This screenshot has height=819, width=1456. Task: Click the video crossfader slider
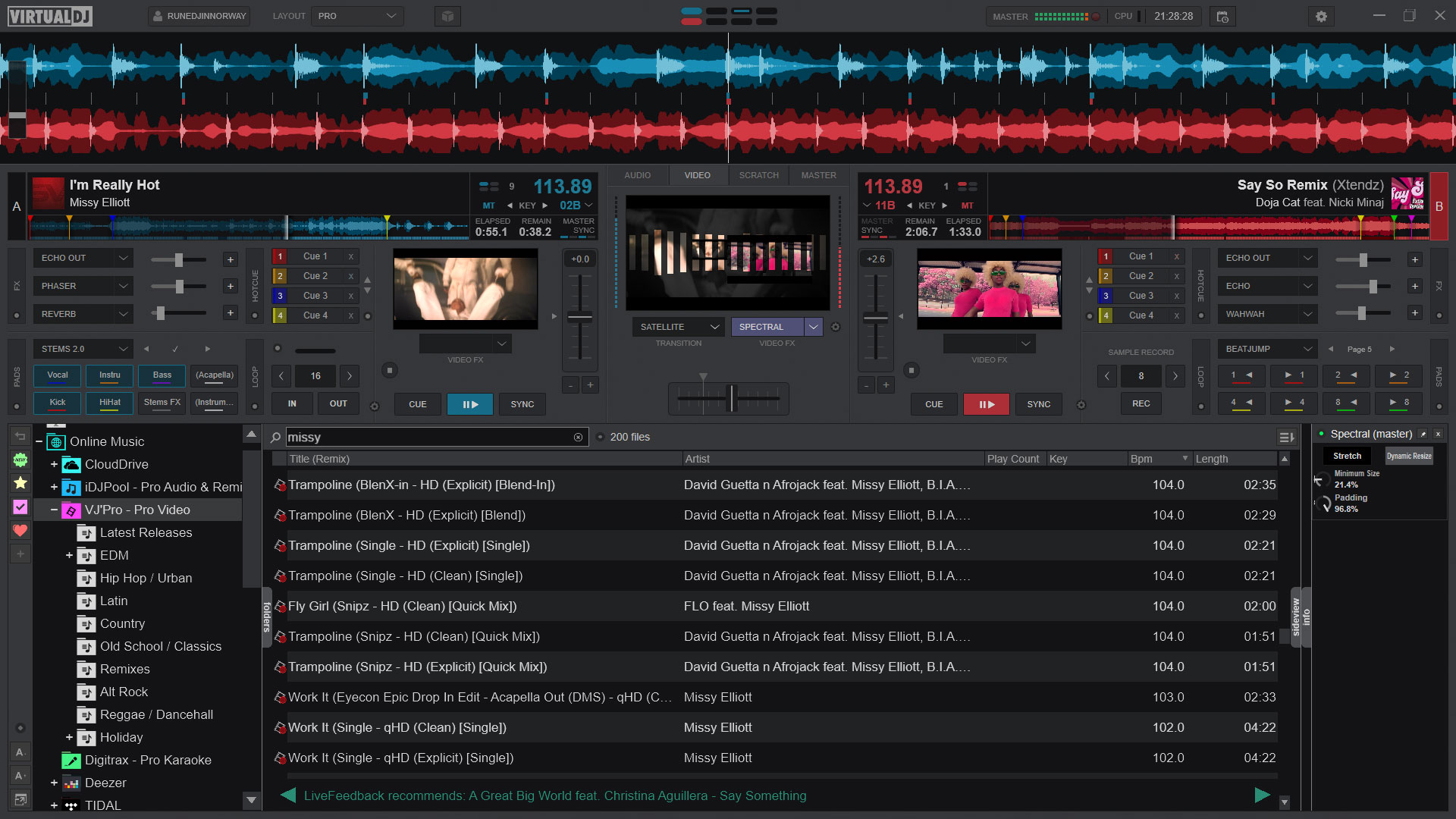[732, 398]
